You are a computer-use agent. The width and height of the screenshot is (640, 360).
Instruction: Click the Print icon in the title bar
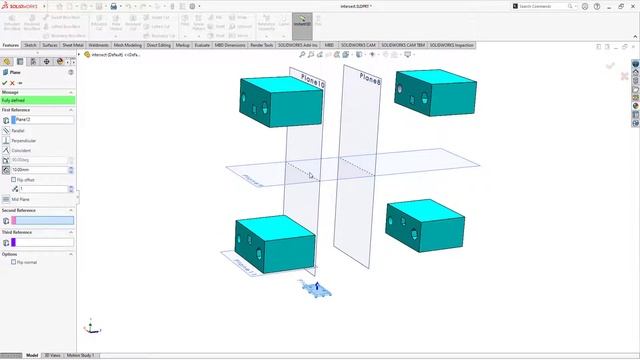pos(114,7)
